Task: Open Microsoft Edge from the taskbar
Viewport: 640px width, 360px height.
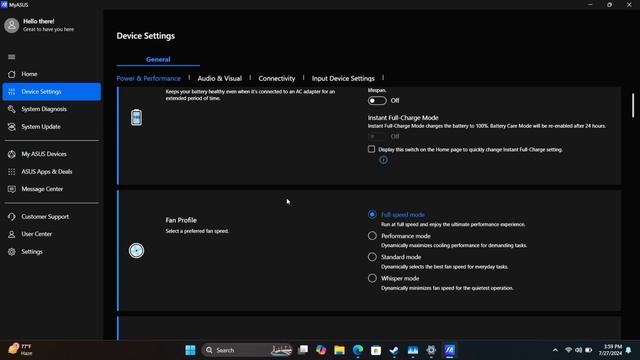Action: [358, 350]
